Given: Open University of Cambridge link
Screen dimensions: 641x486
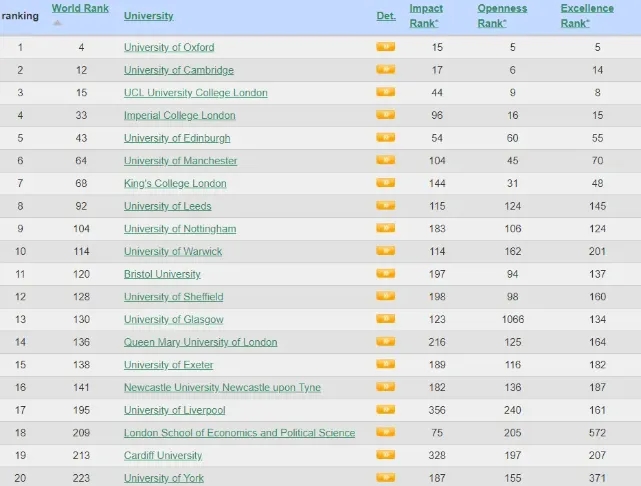Looking at the screenshot, I should (x=179, y=70).
